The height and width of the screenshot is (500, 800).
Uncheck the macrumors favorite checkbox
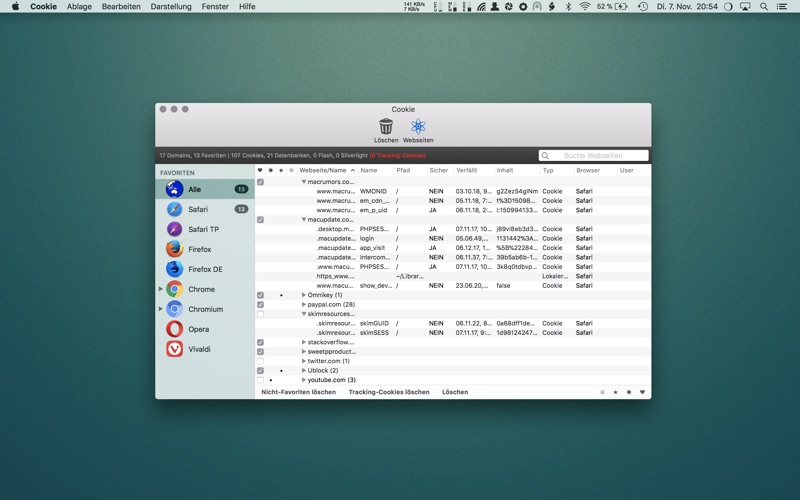[260, 182]
